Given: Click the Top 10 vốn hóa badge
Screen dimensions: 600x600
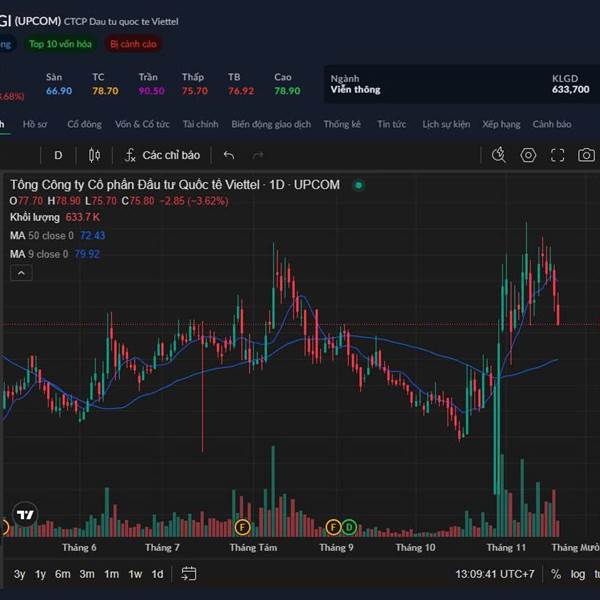Looking at the screenshot, I should coord(60,44).
